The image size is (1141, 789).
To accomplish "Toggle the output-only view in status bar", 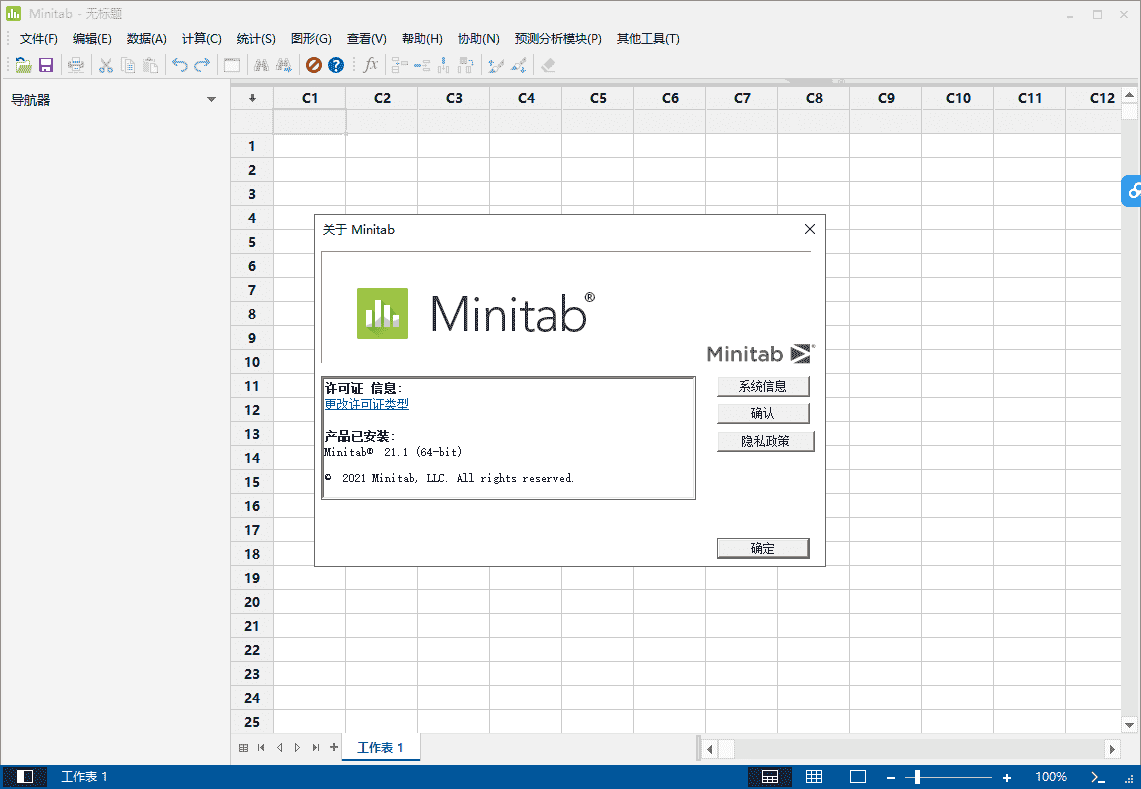I will pos(857,776).
